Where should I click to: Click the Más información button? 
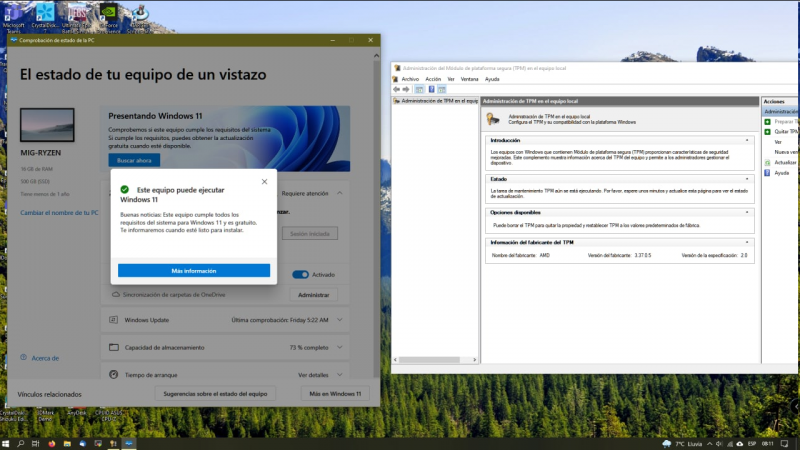click(x=194, y=271)
